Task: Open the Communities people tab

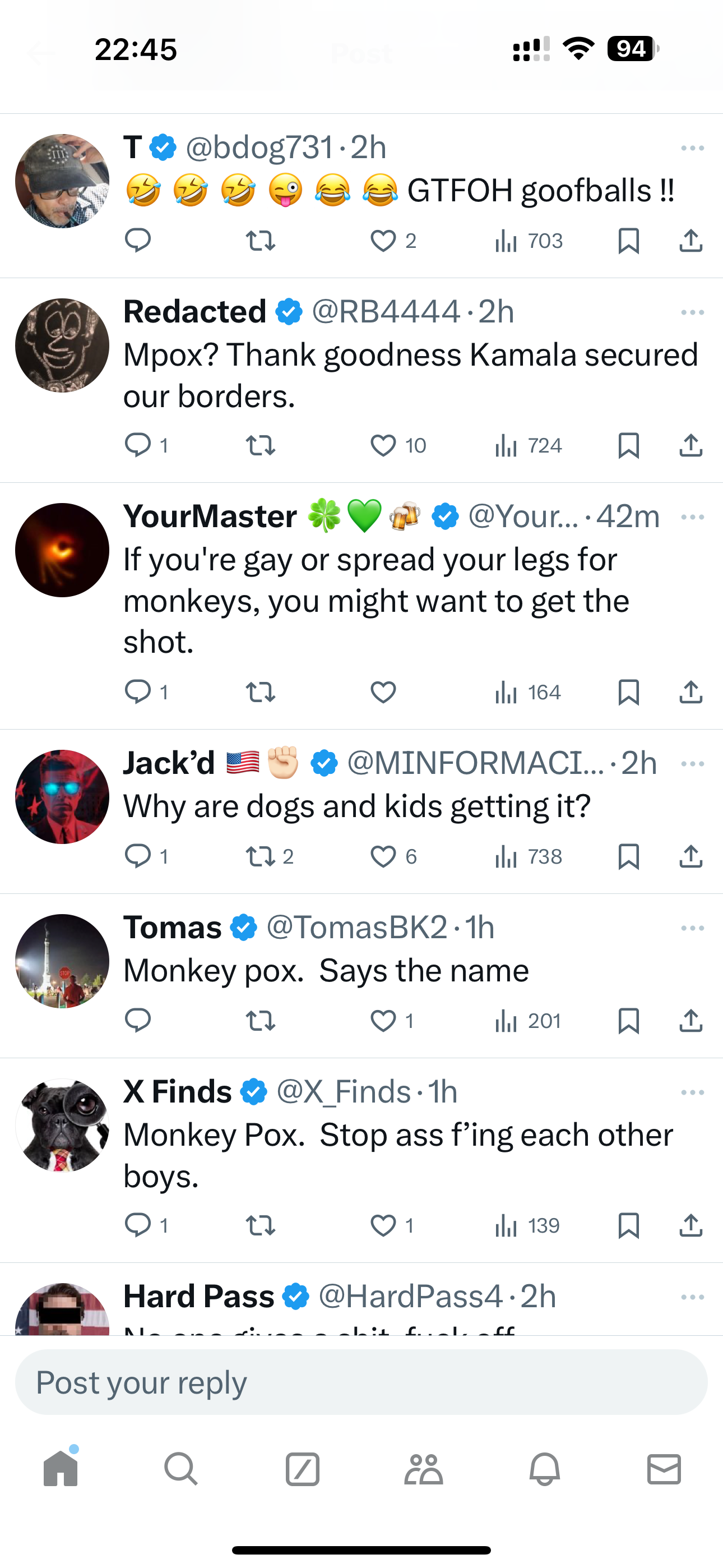Action: pyautogui.click(x=424, y=1469)
